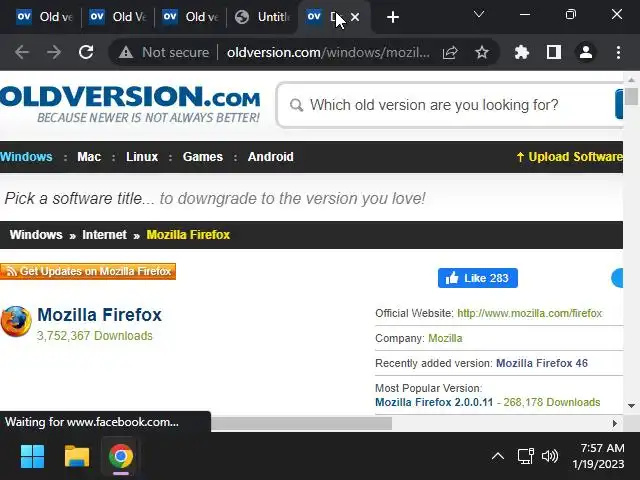
Task: Click the Not secure warning icon
Action: pyautogui.click(x=126, y=52)
